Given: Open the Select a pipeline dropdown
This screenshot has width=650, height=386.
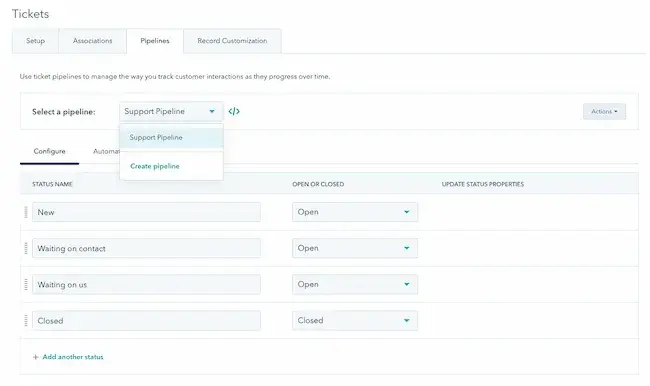Looking at the screenshot, I should [x=171, y=111].
